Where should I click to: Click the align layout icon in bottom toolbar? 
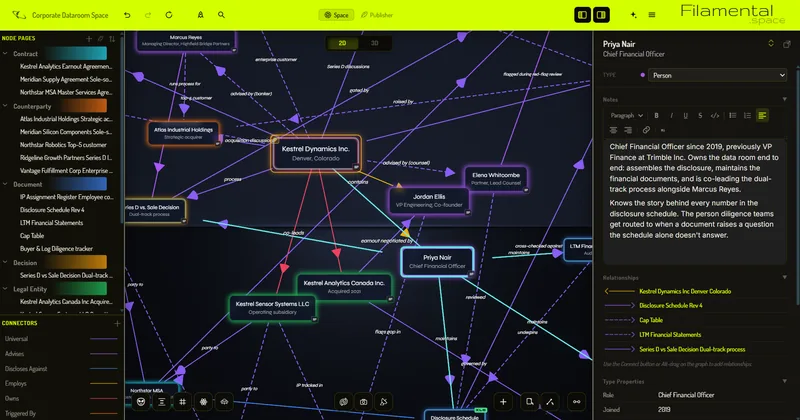point(162,402)
